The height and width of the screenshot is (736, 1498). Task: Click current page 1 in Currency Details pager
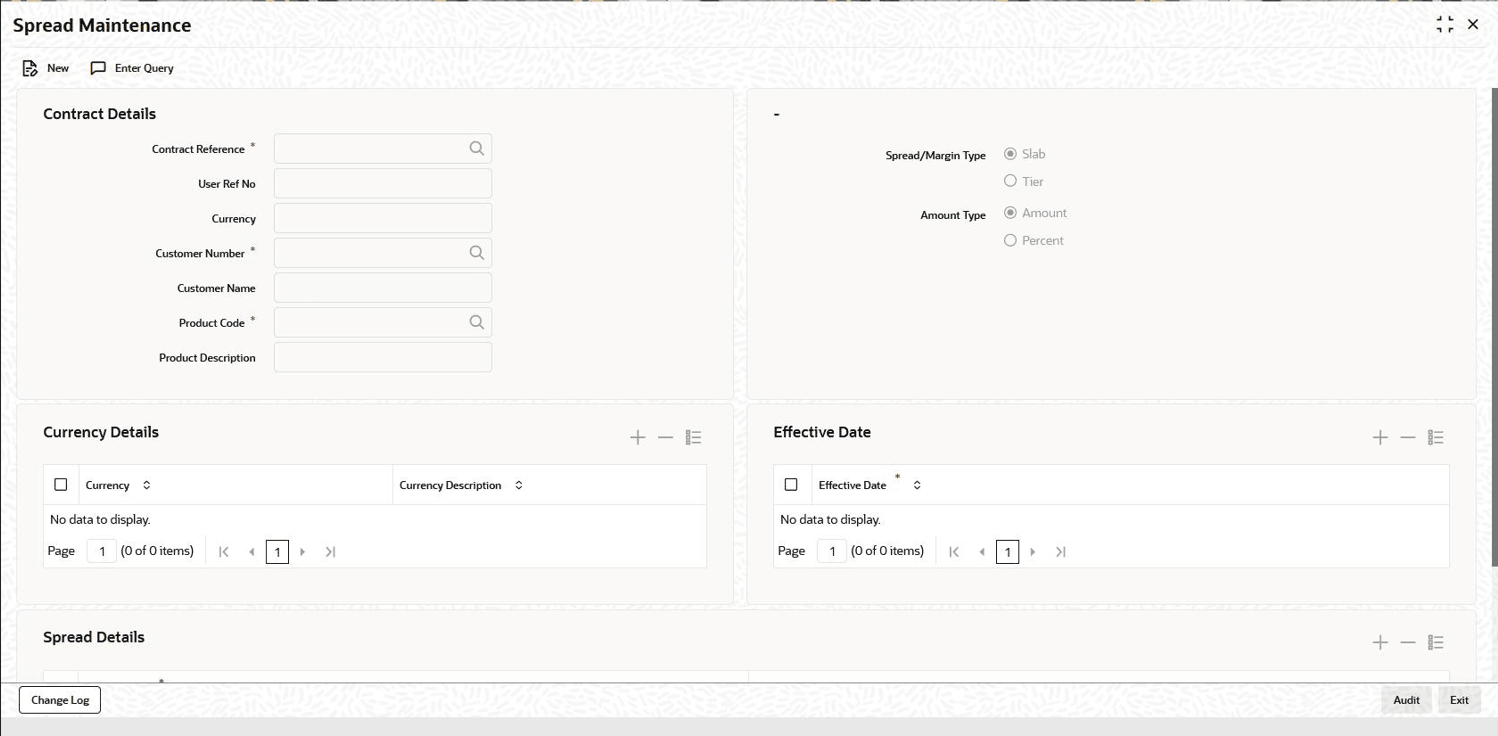pos(277,552)
